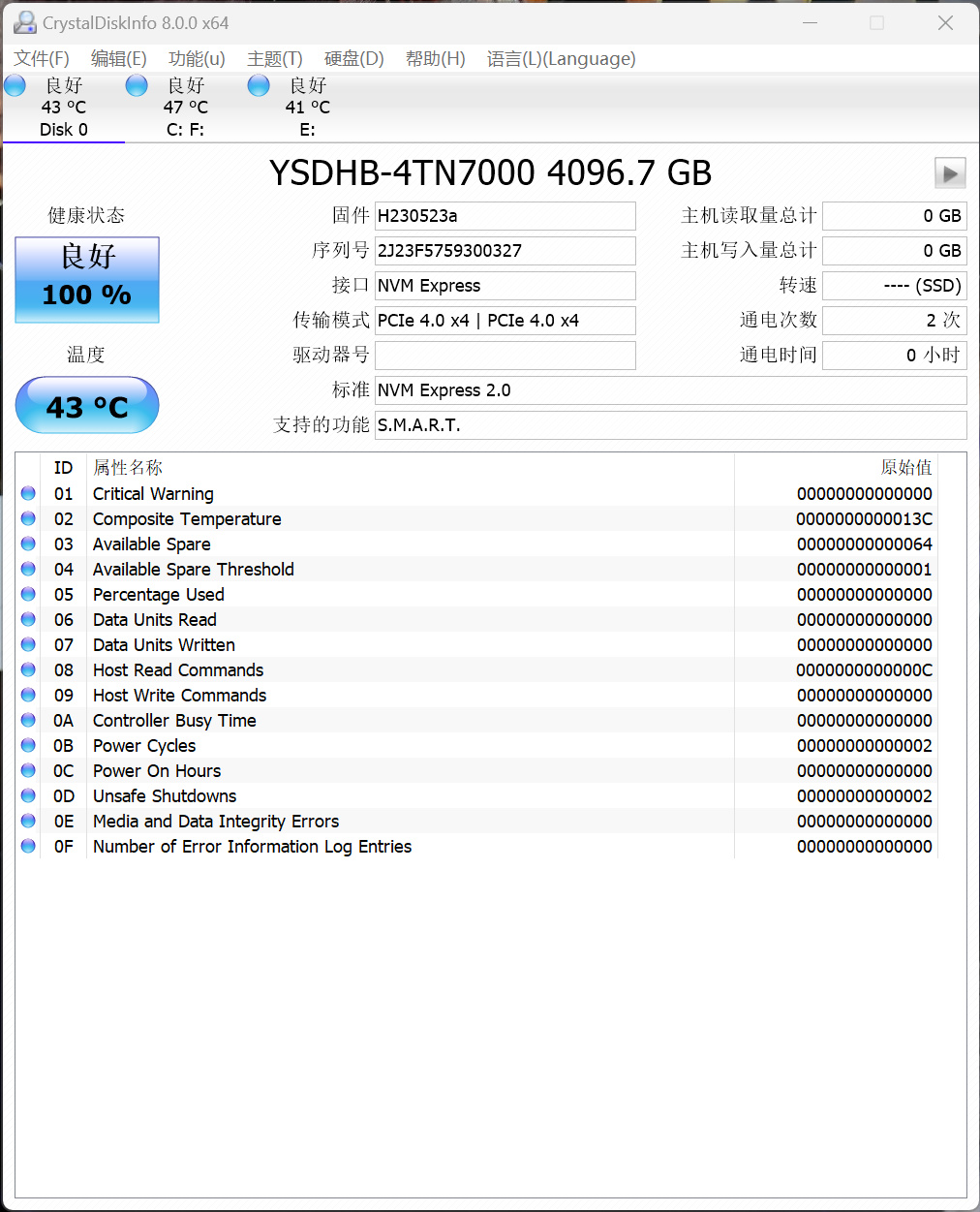The width and height of the screenshot is (980, 1212).
Task: Click the blue status orb for E:
Action: (259, 85)
